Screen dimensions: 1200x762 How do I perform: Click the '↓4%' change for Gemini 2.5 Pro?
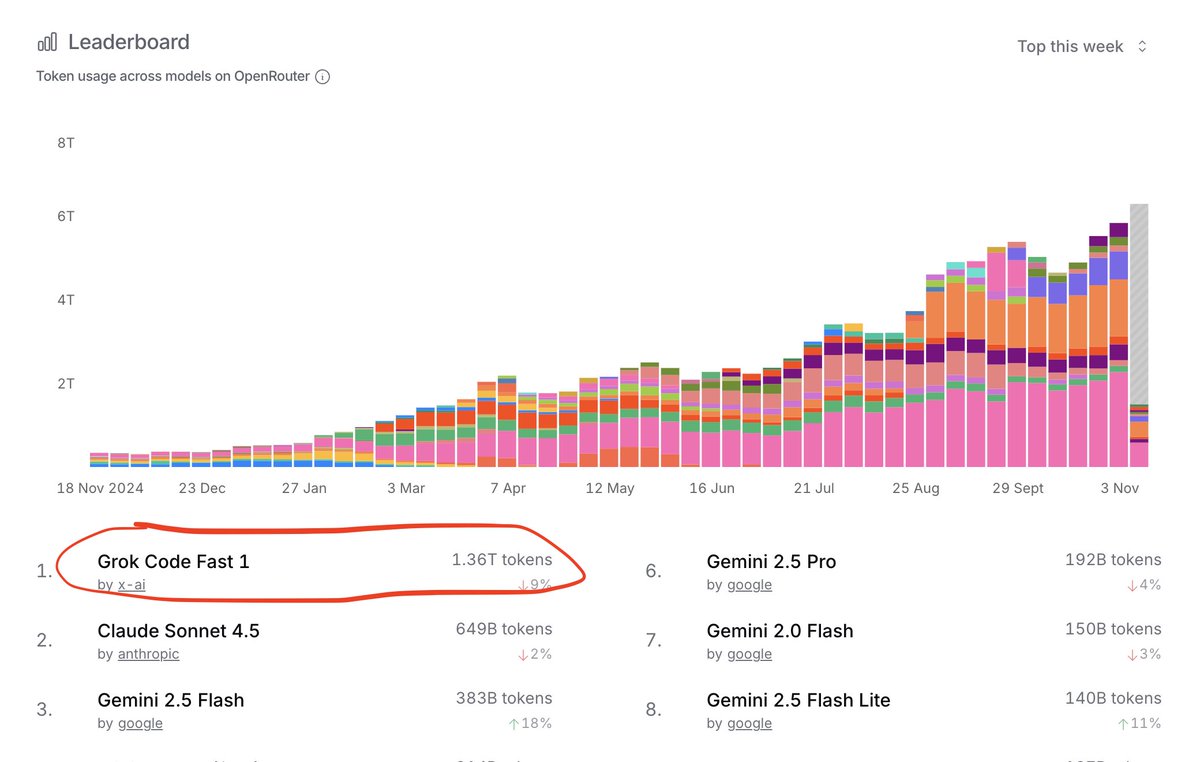pyautogui.click(x=1144, y=585)
